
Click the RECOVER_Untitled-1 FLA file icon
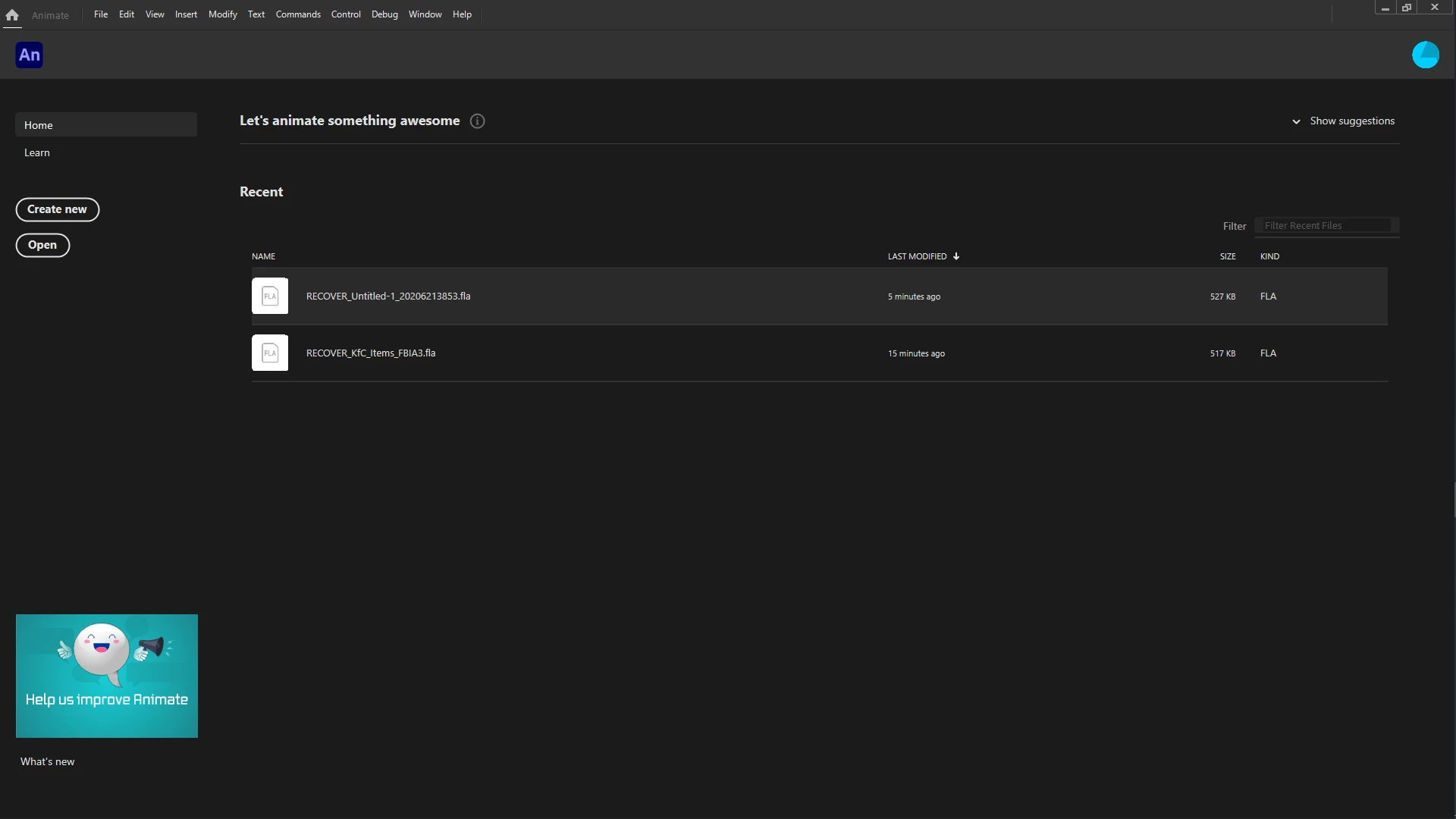(270, 296)
